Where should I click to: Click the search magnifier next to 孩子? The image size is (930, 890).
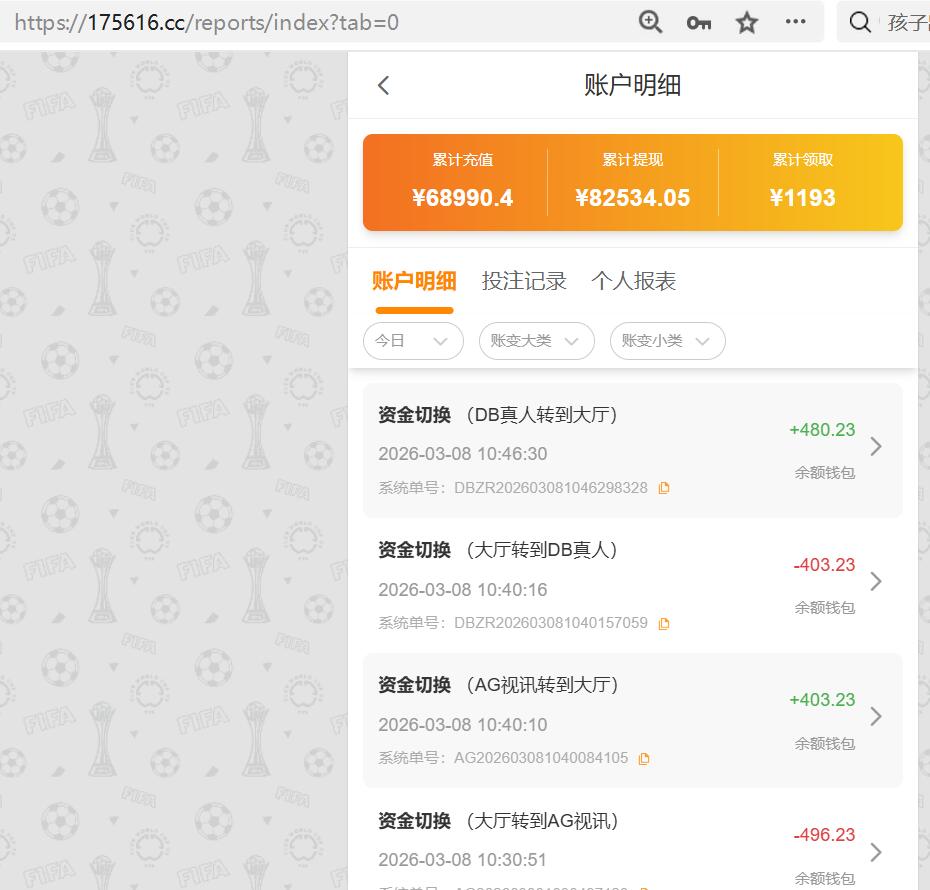[860, 21]
